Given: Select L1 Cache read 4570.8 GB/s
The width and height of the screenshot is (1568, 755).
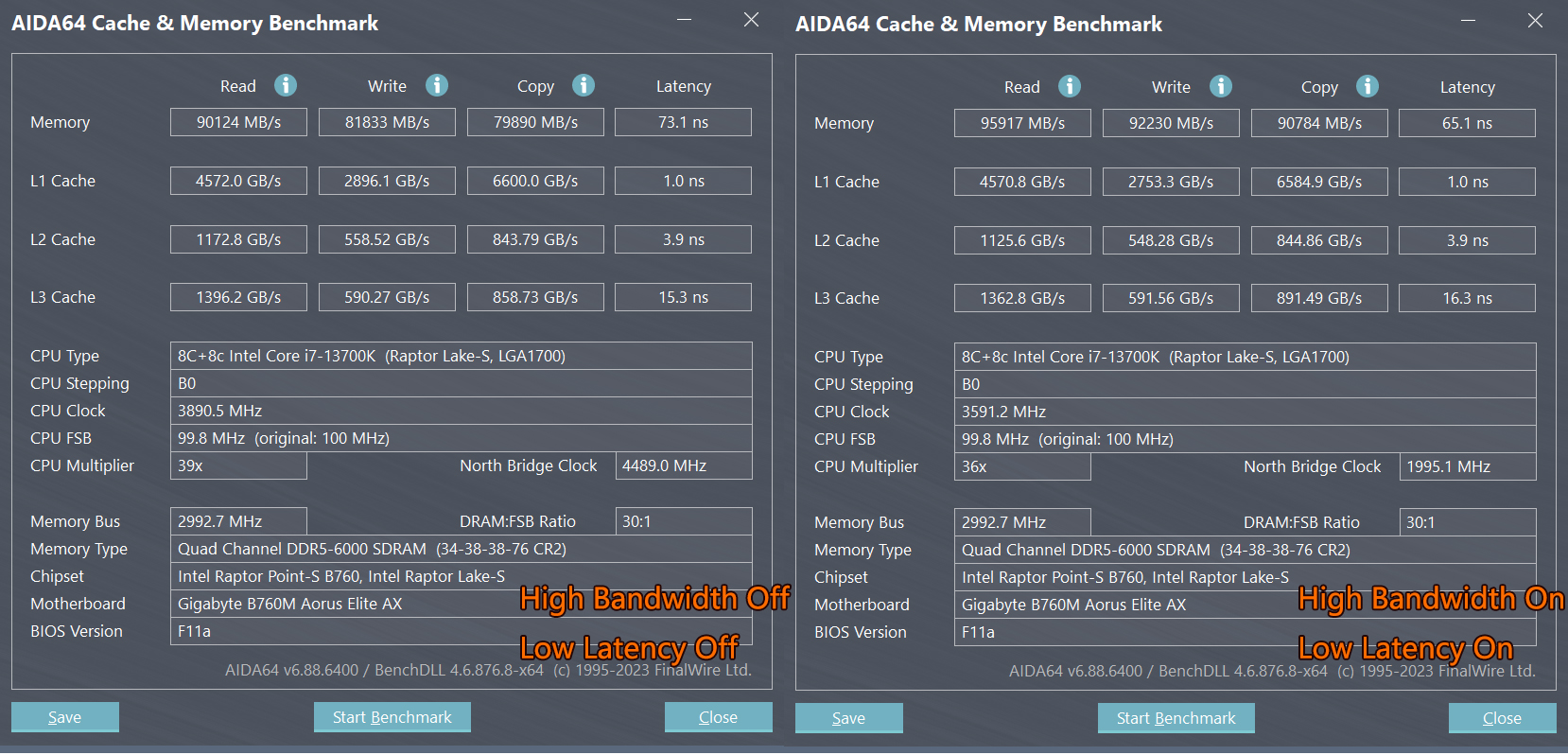Looking at the screenshot, I should [x=1022, y=182].
